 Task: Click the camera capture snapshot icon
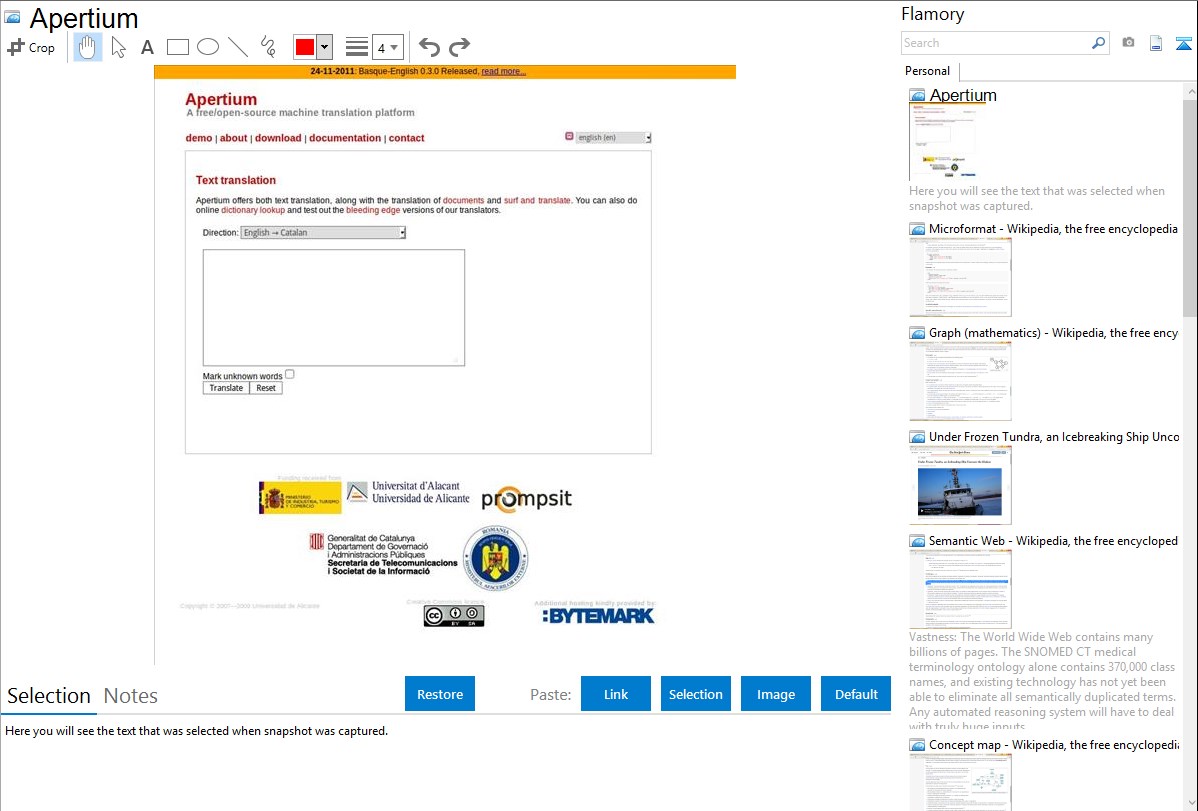tap(1128, 43)
